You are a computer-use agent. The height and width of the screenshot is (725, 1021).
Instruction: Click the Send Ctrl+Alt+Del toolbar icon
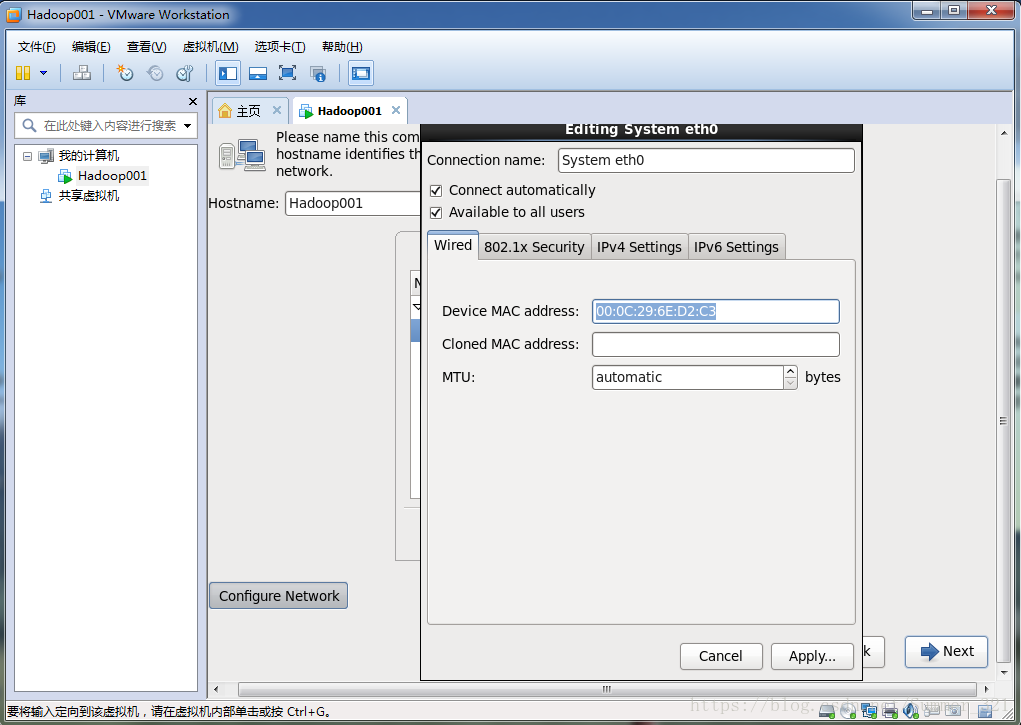pyautogui.click(x=82, y=73)
